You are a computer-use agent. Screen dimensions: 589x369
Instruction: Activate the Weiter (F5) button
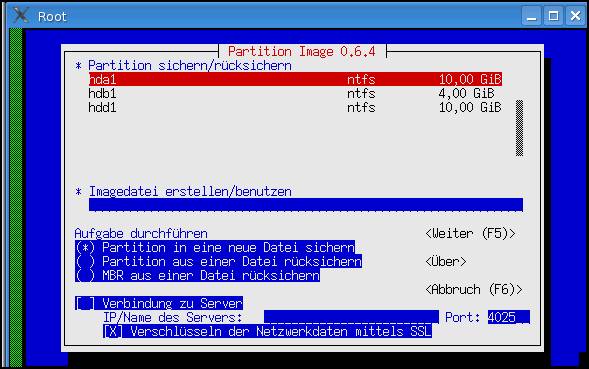(470, 233)
